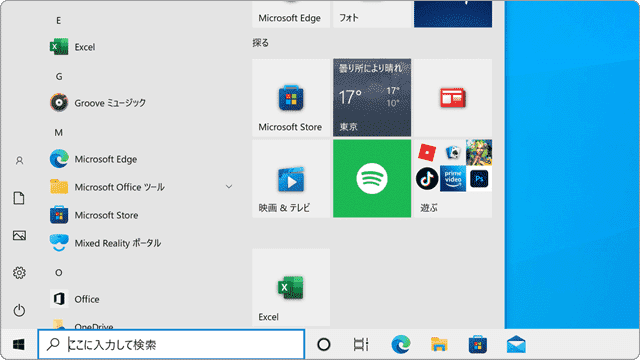Open Documents from the Start sidebar
640x360 pixels.
click(19, 198)
